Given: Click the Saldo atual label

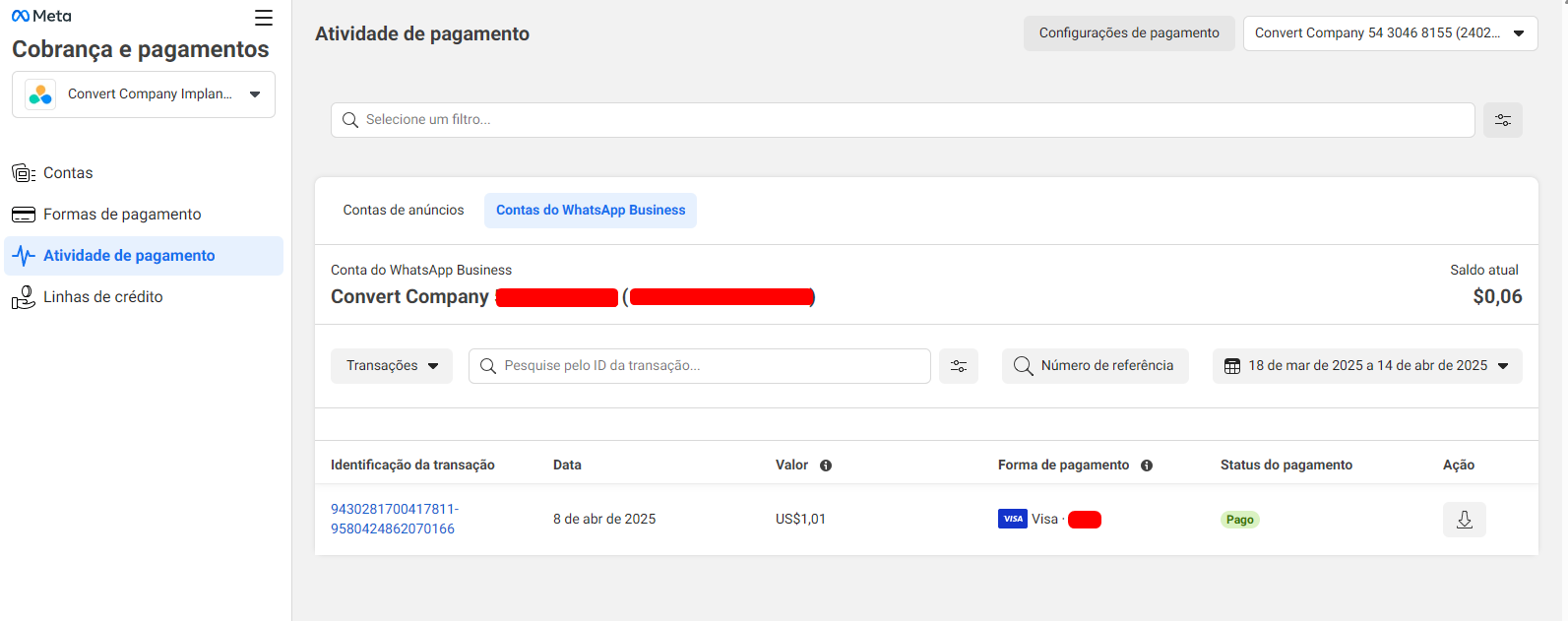Looking at the screenshot, I should (1484, 271).
